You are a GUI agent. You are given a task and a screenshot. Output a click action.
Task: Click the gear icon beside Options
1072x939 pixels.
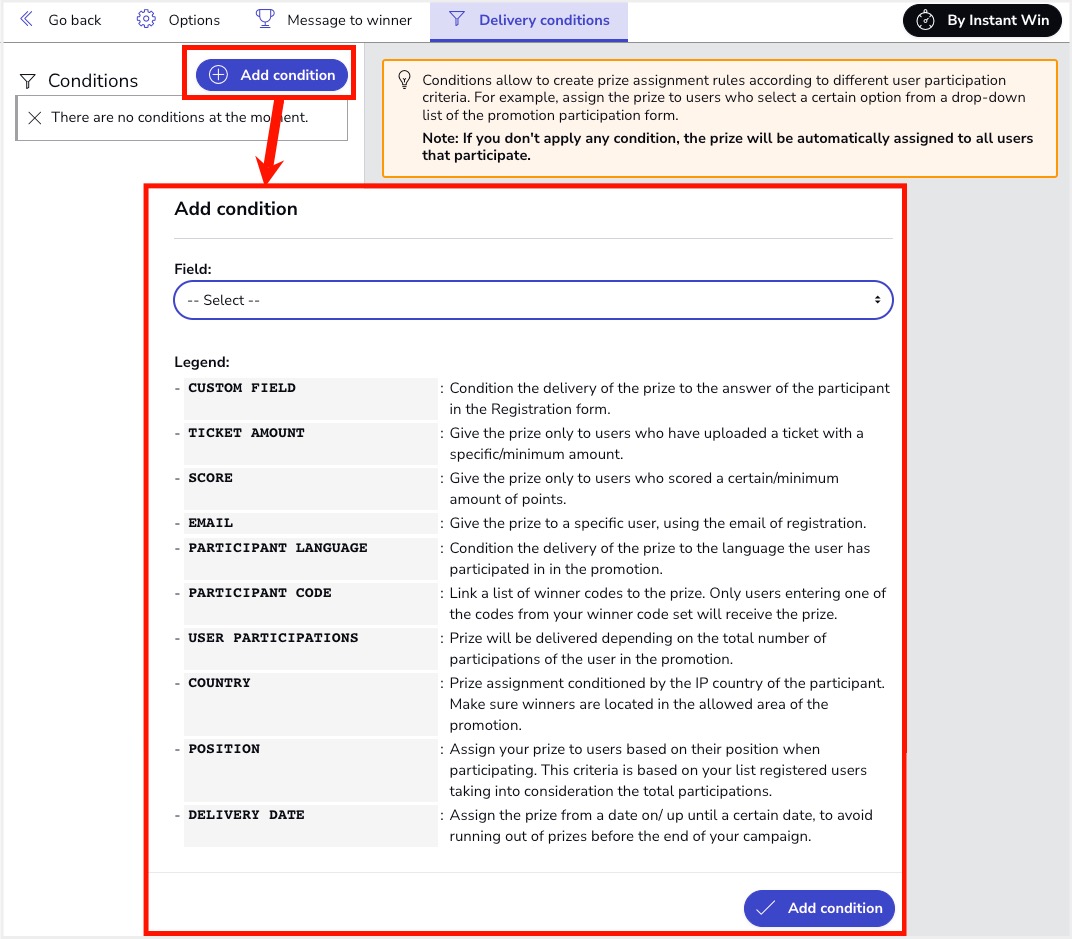[x=146, y=20]
